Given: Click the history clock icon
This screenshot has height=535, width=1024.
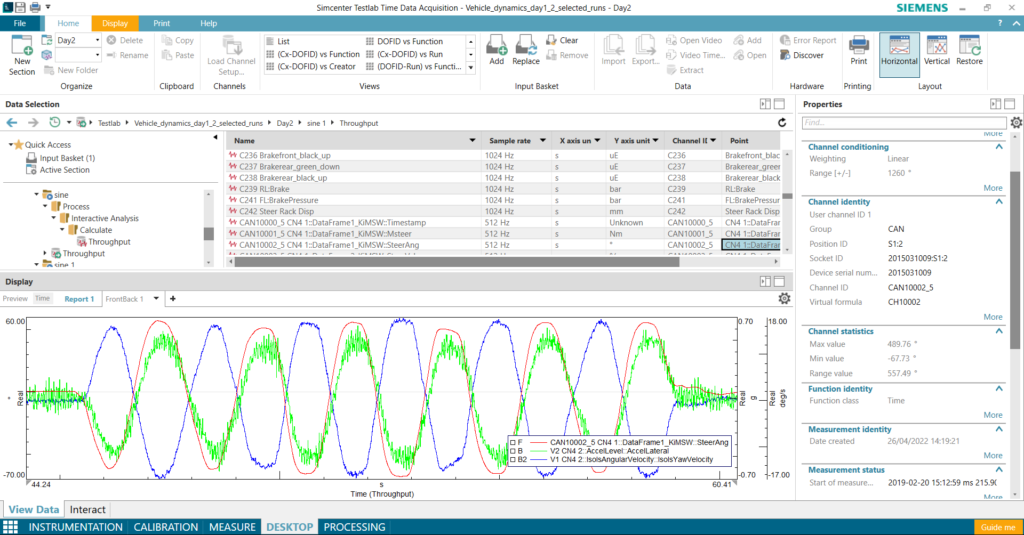Looking at the screenshot, I should [x=55, y=123].
